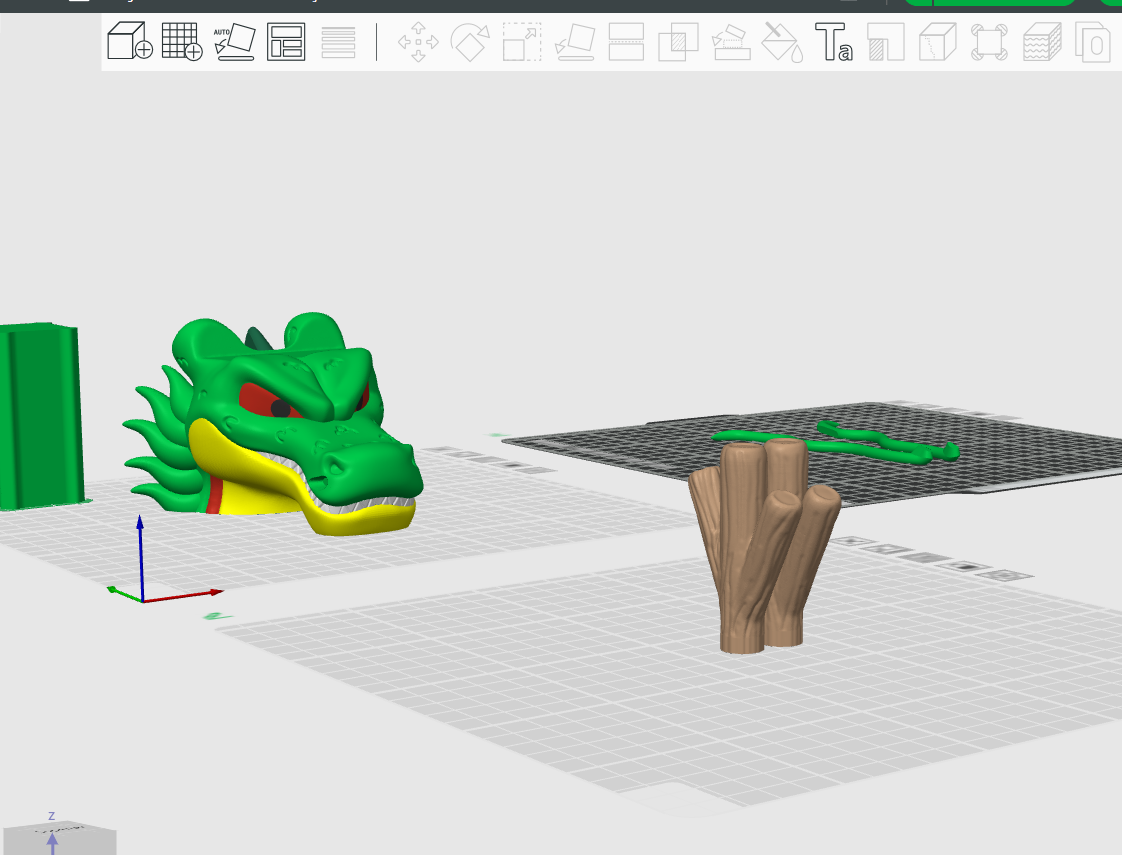Select the Rotate tool
The width and height of the screenshot is (1122, 855).
(x=470, y=41)
